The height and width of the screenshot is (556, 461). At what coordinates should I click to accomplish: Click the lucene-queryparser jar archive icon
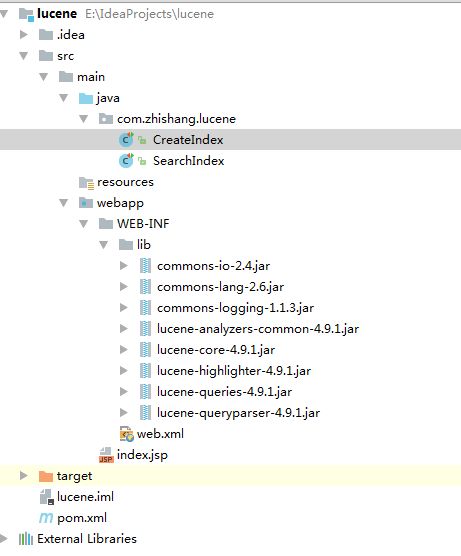145,413
